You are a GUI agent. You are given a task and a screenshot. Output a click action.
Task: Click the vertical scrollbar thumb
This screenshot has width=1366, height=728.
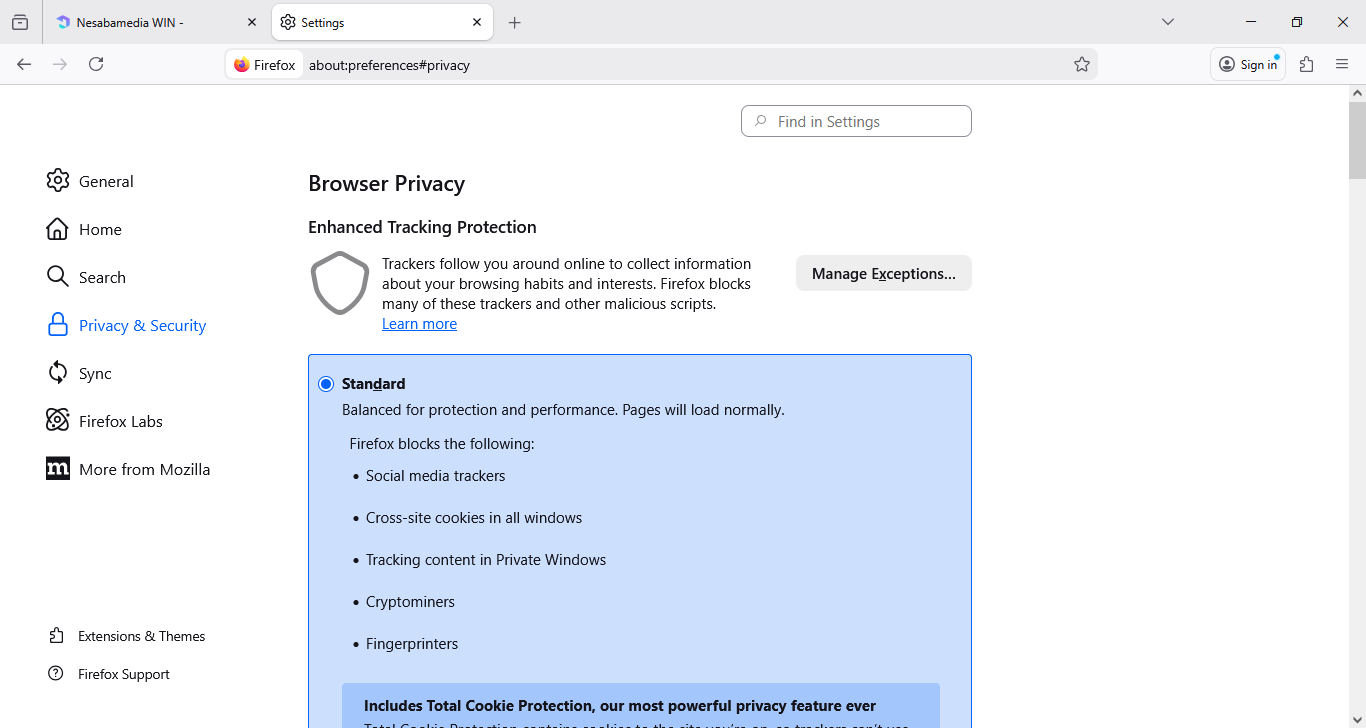pos(1357,140)
